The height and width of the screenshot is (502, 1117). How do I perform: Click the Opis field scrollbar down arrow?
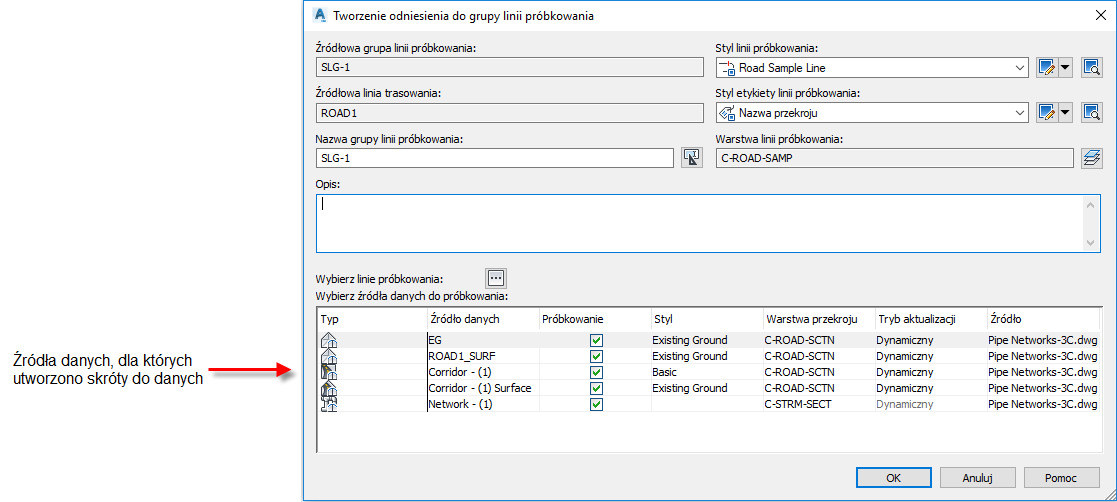[1091, 243]
